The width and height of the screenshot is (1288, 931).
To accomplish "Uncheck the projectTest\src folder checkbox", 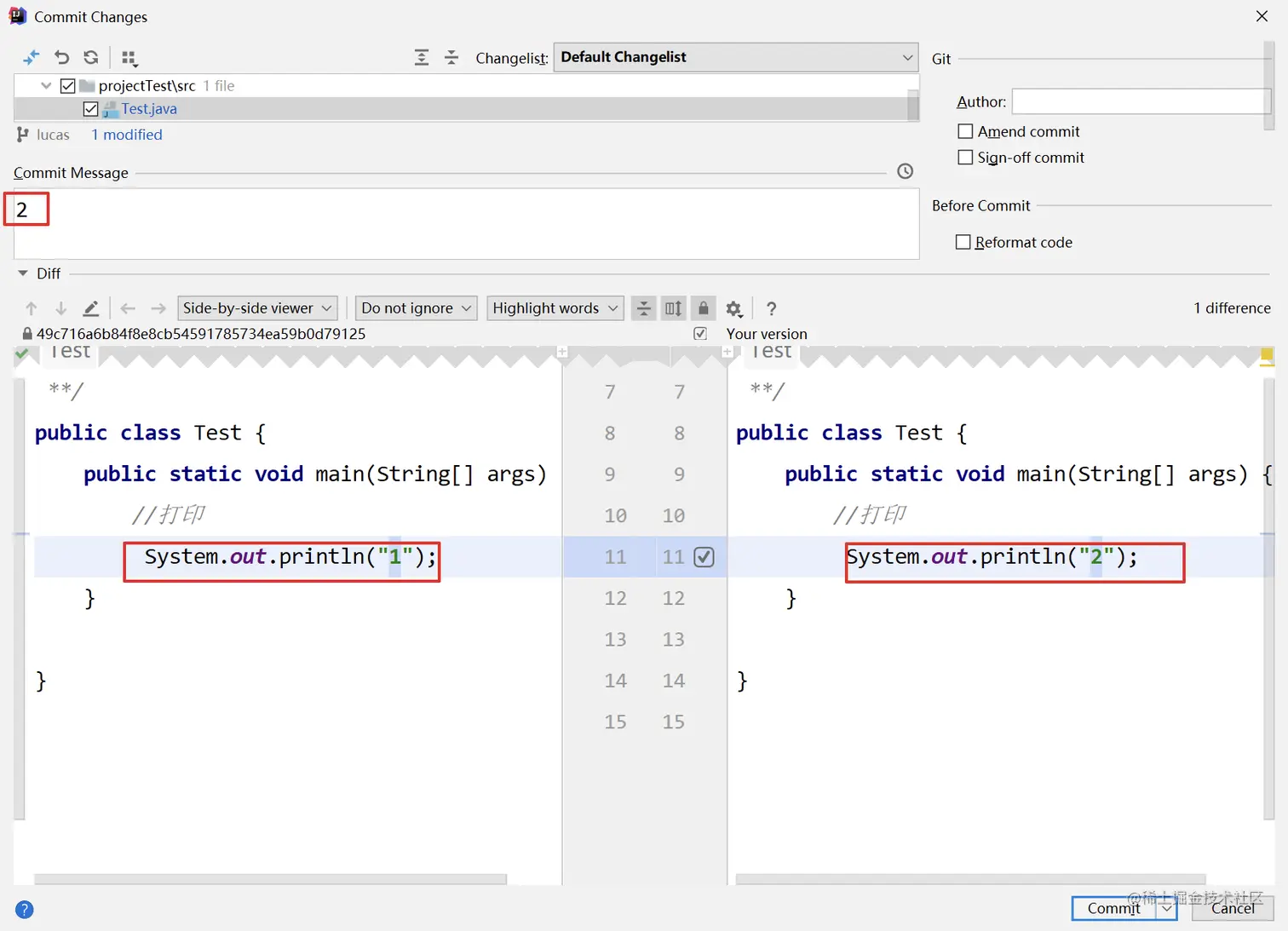I will (x=68, y=86).
